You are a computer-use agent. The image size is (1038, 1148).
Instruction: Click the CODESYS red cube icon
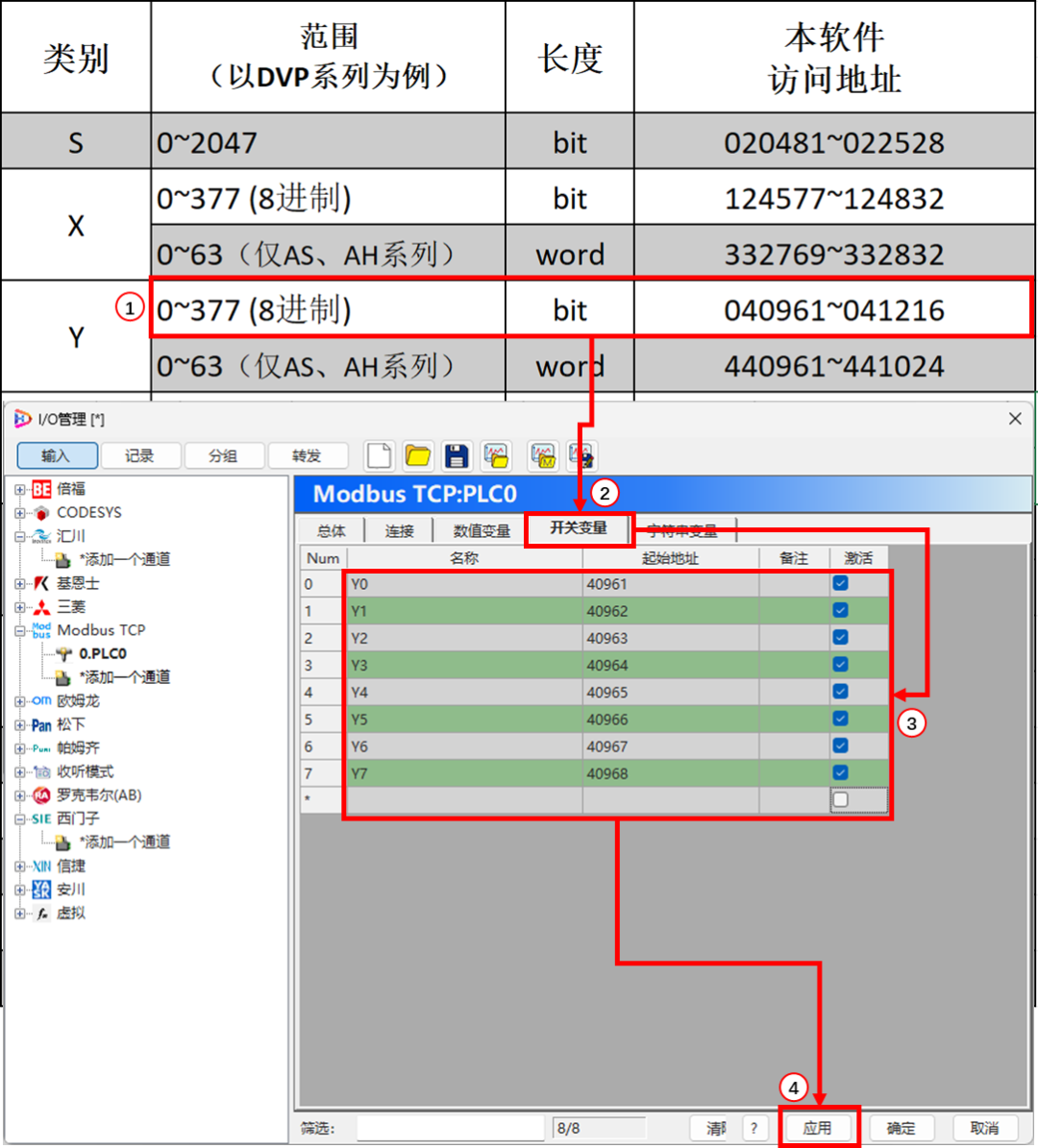tap(41, 512)
